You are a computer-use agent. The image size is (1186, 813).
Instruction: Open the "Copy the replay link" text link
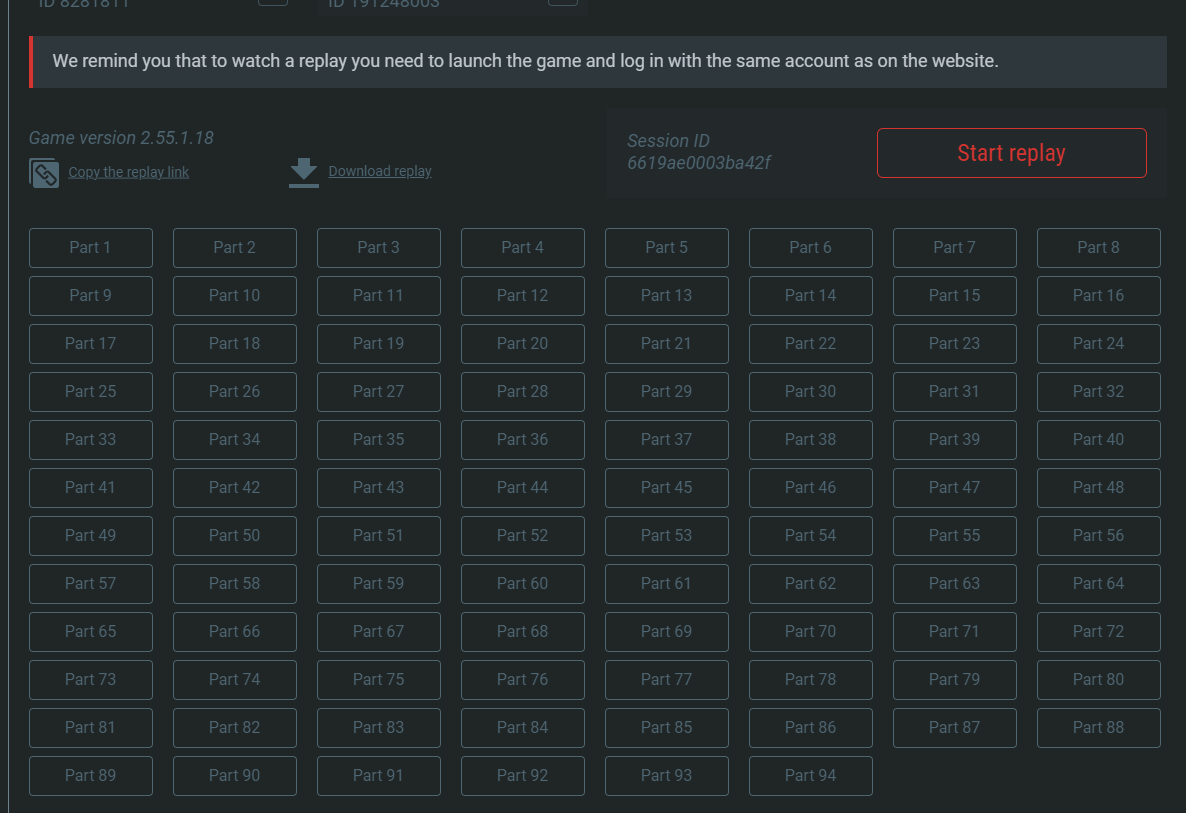point(128,172)
